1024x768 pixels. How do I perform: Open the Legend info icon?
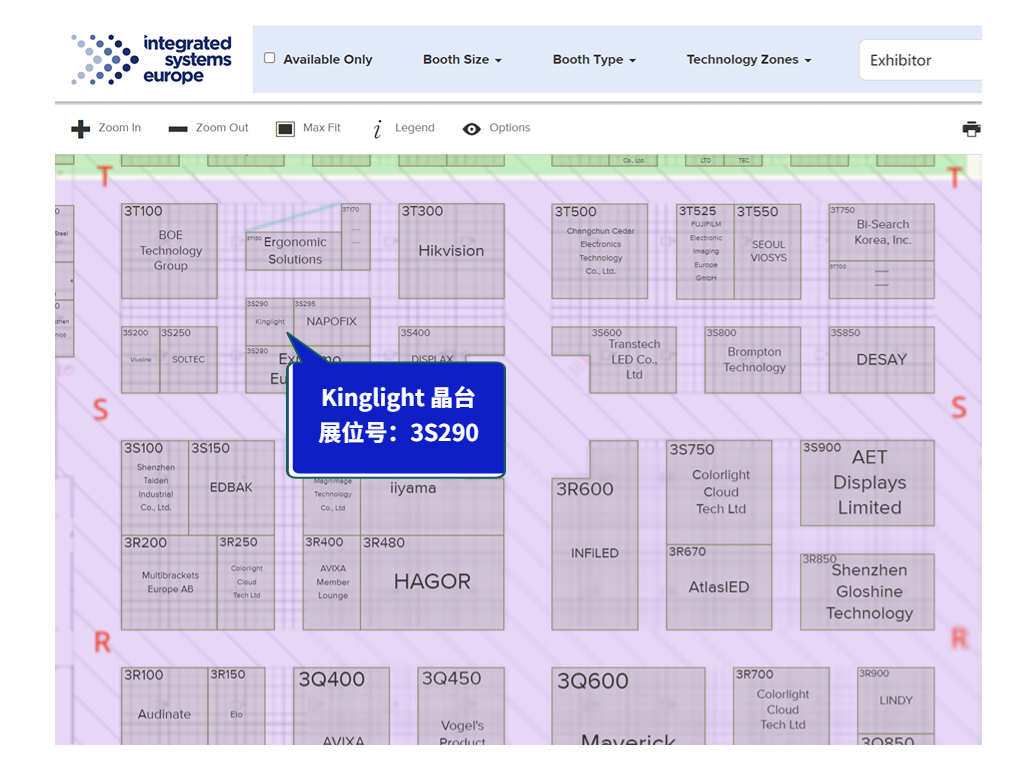point(377,129)
